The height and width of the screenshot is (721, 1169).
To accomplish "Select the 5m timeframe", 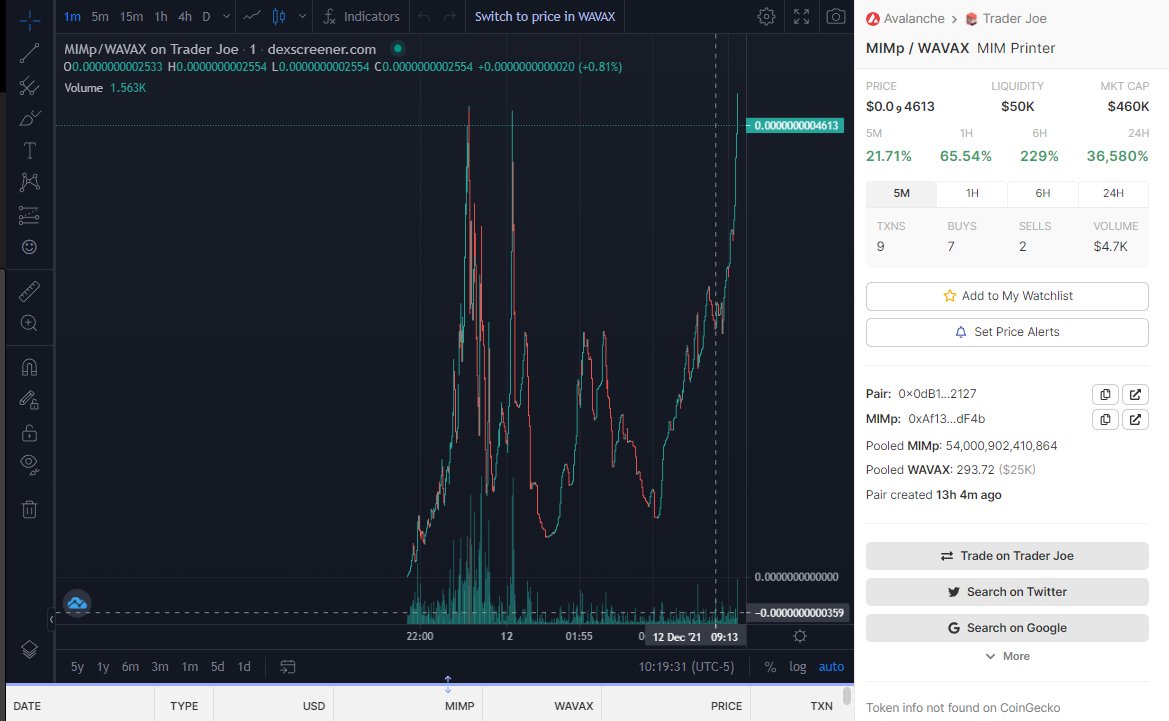I will coord(100,16).
